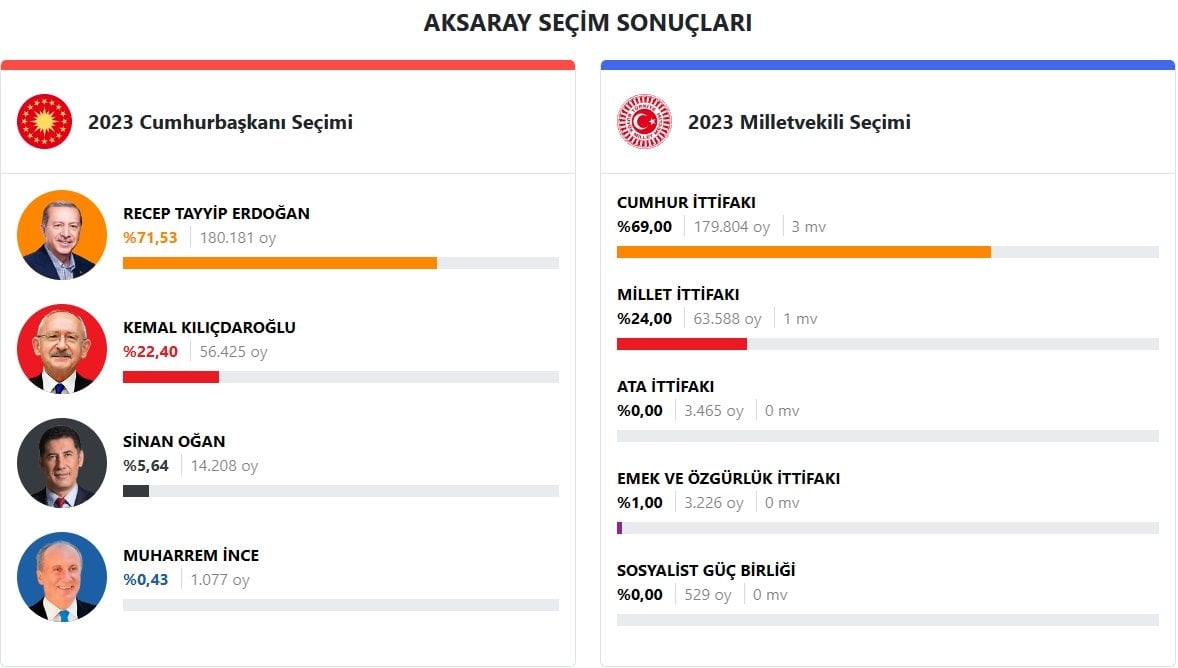Click the parliament emblem icon
This screenshot has width=1178, height=668.
(645, 122)
